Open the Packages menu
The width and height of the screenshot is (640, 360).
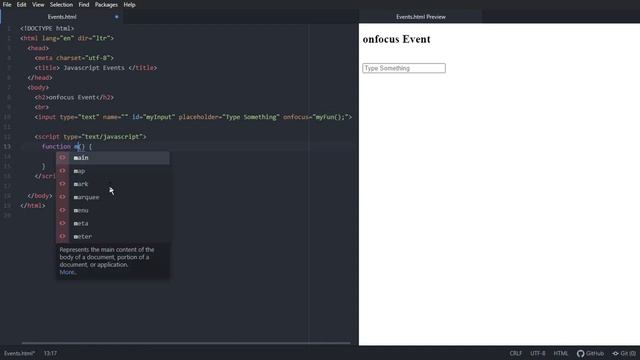click(106, 4)
